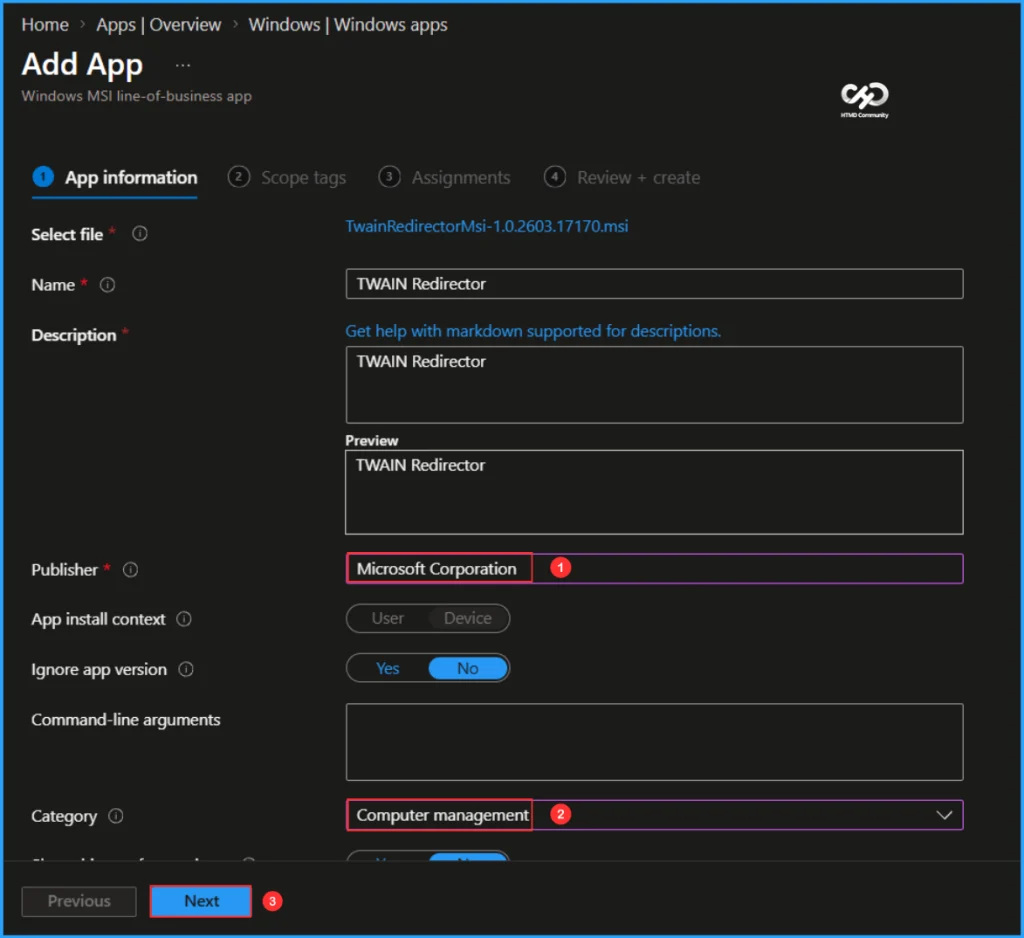Open TwainRedirectorMsi-1.0.2603.17170.msi file link

(487, 226)
